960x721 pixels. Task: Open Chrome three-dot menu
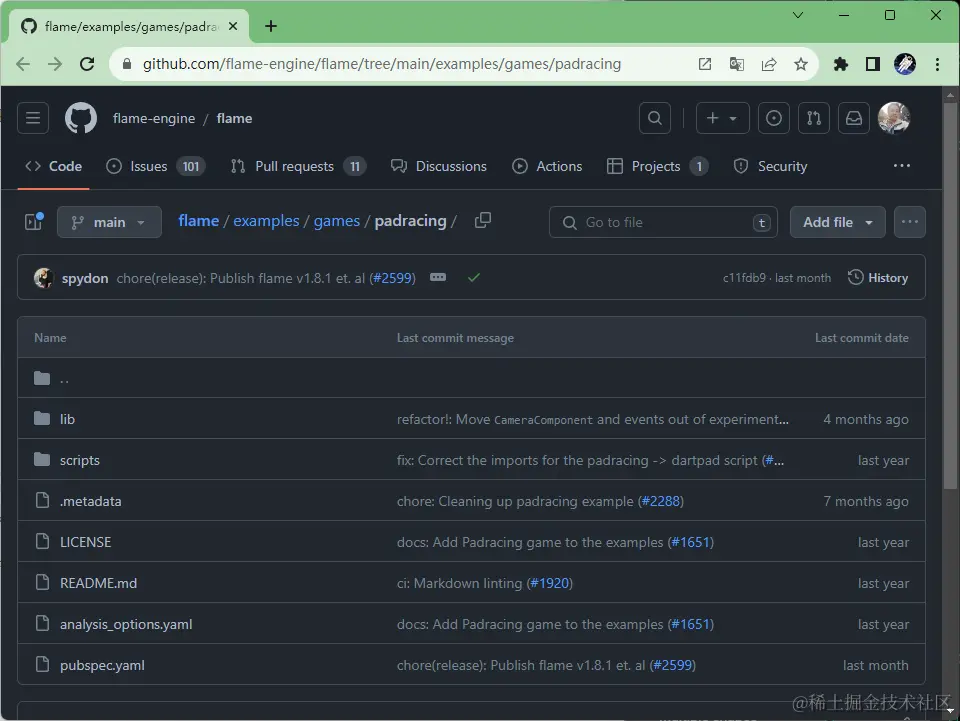(x=937, y=64)
